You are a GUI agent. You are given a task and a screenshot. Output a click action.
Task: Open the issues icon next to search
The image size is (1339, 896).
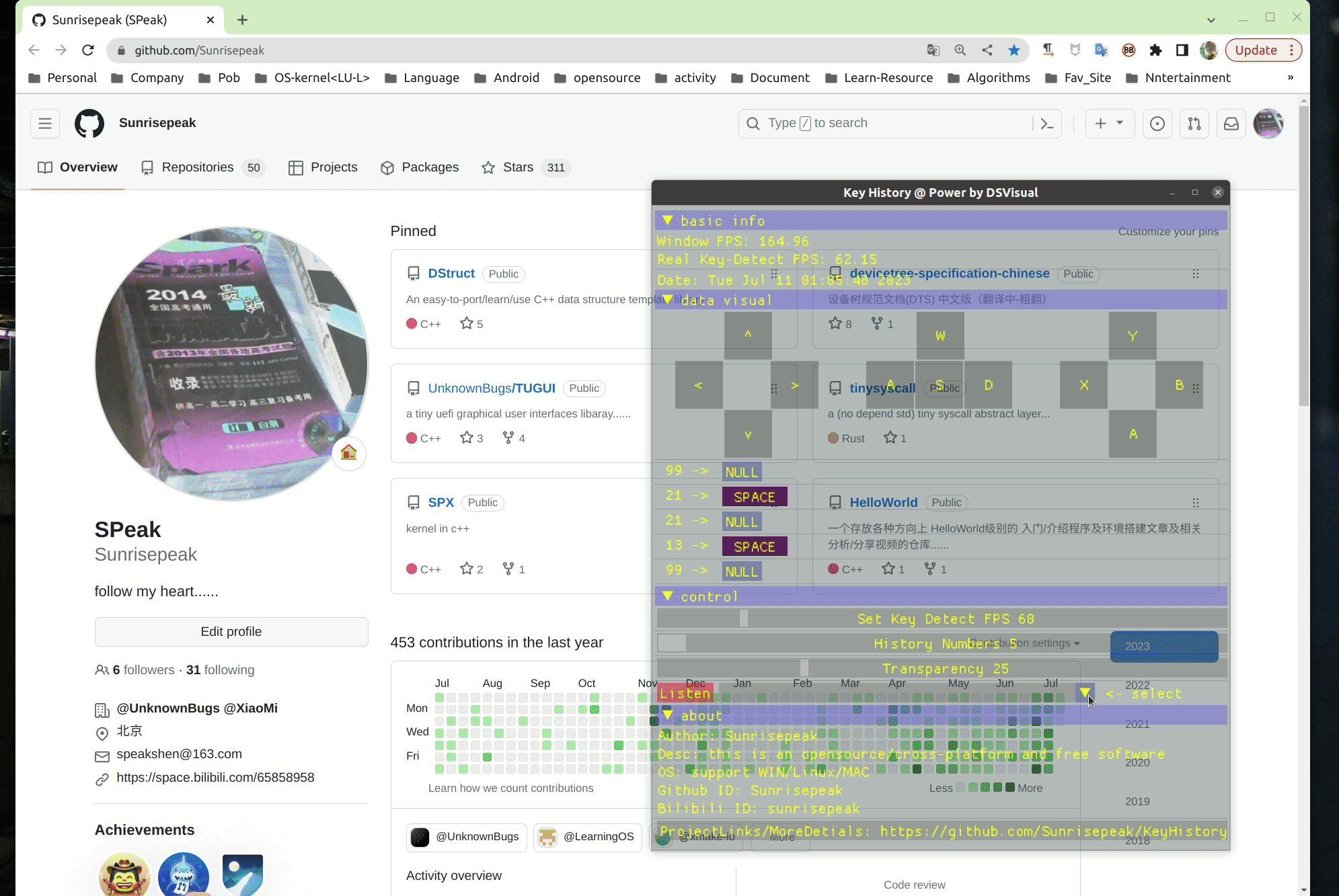(x=1158, y=123)
